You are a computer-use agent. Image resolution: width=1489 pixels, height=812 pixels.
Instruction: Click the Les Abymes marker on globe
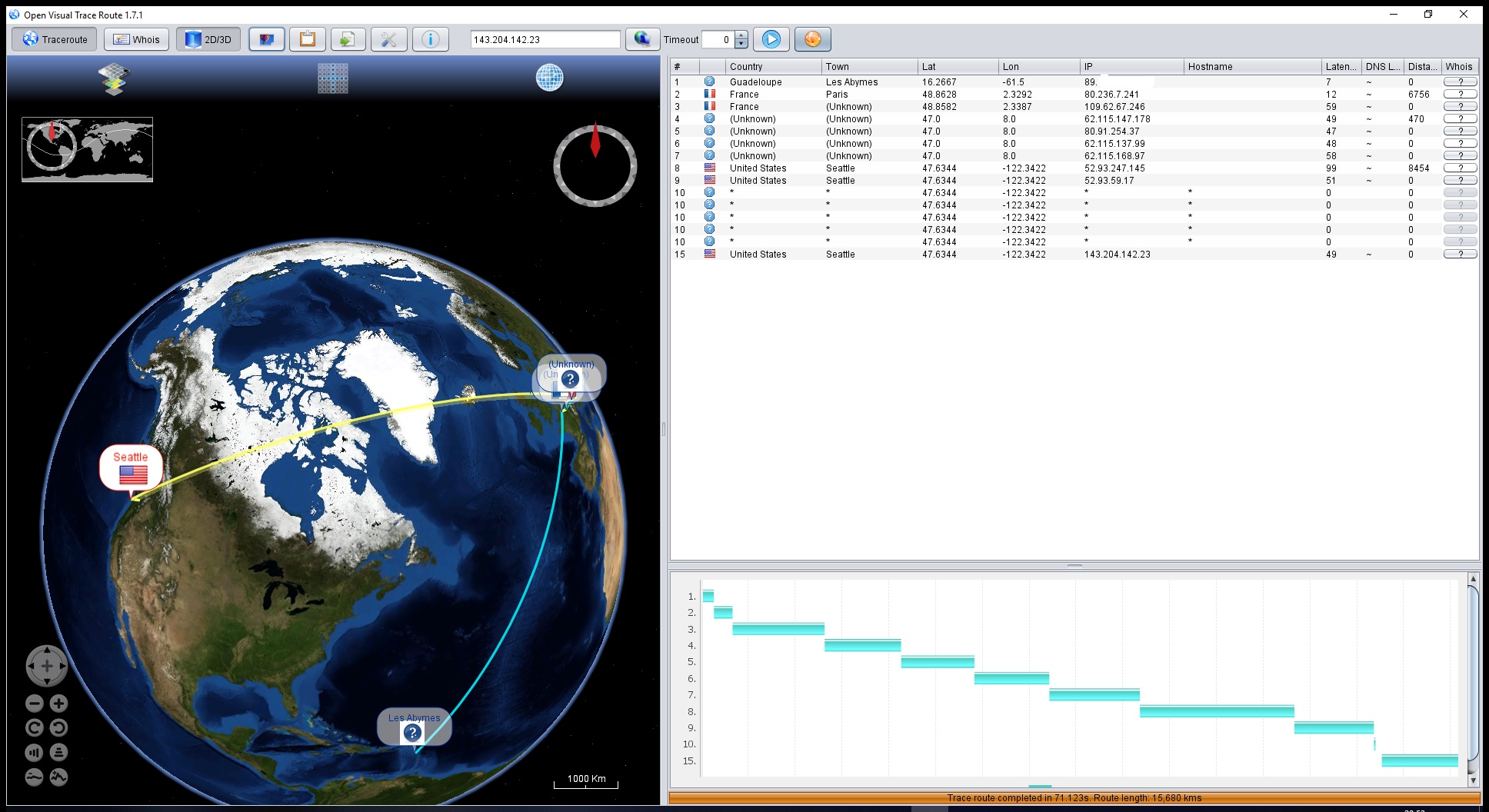[x=414, y=727]
